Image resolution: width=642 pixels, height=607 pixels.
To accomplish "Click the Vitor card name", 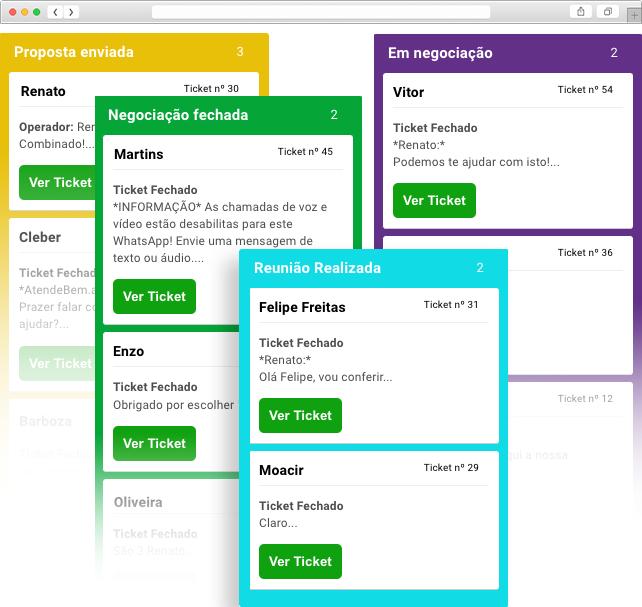I will tap(408, 92).
